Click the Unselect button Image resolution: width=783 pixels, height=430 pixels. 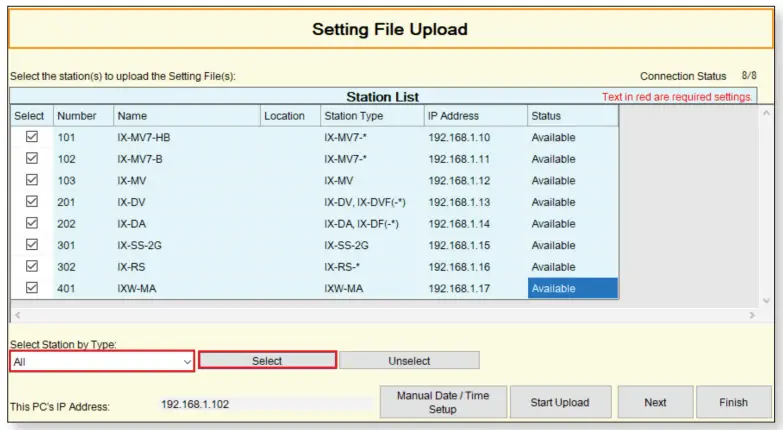point(409,361)
